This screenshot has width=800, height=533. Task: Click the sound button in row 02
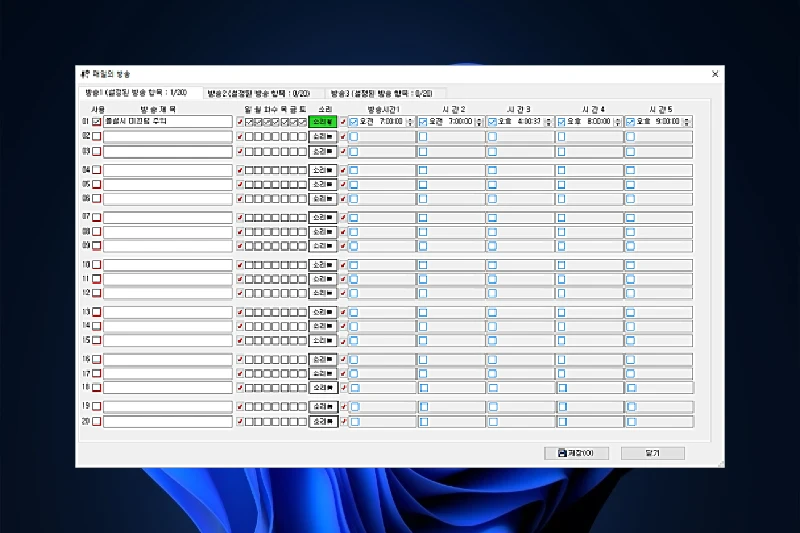coord(323,136)
